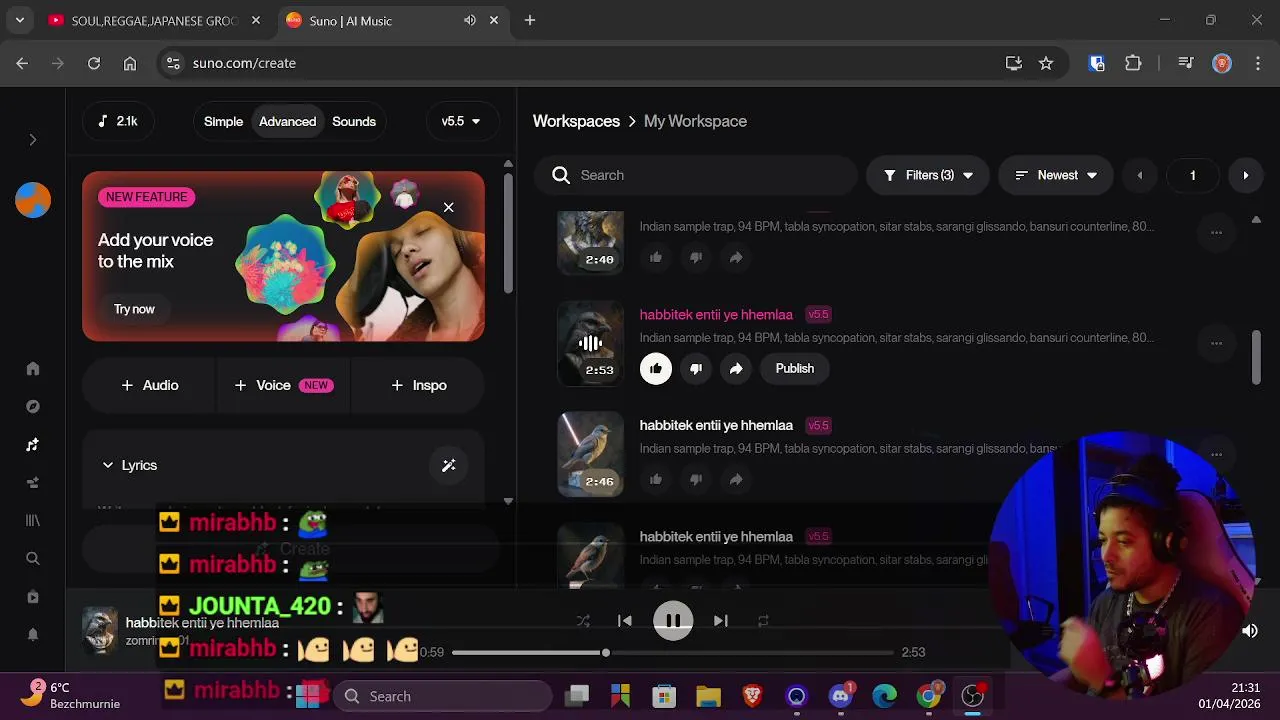The width and height of the screenshot is (1280, 720).
Task: Open the 2:46 bird lightsaber song thumbnail
Action: click(590, 454)
